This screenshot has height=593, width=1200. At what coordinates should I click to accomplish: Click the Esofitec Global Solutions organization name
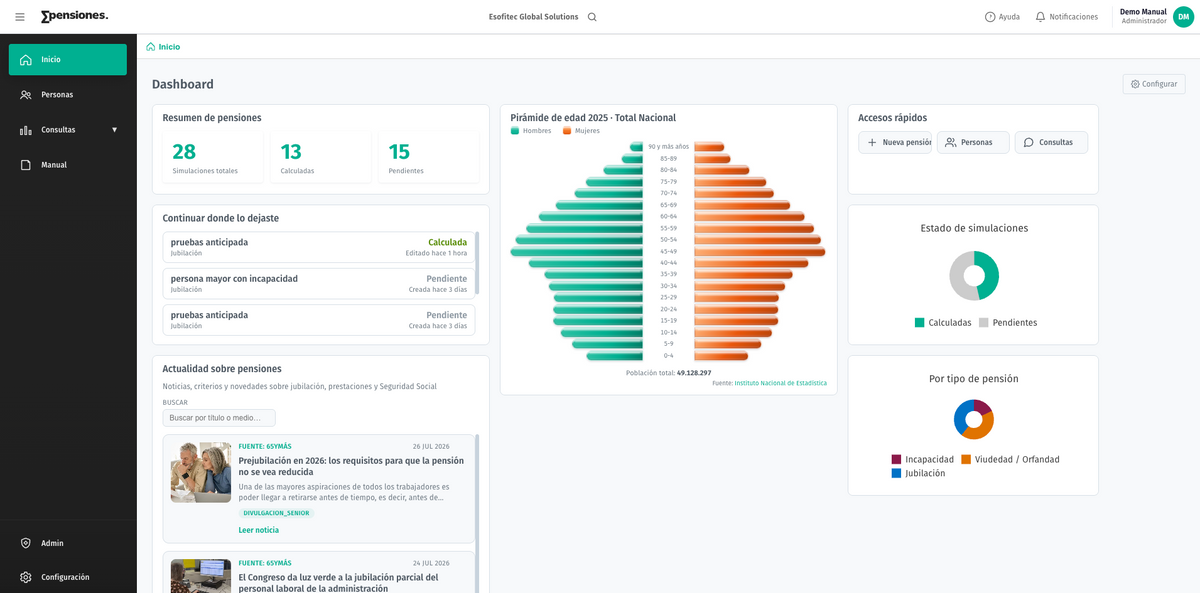click(x=533, y=17)
